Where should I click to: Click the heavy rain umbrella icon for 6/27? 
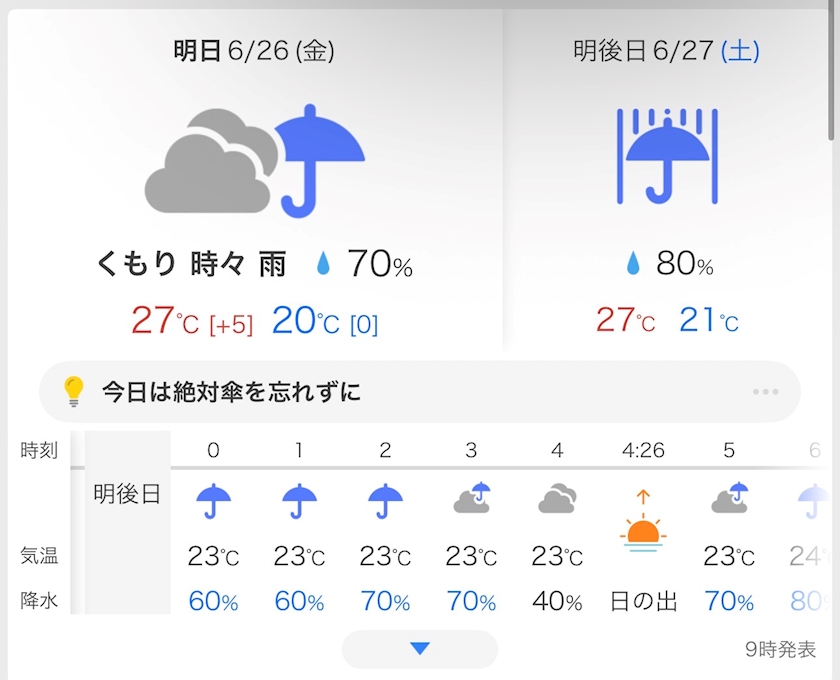click(667, 156)
